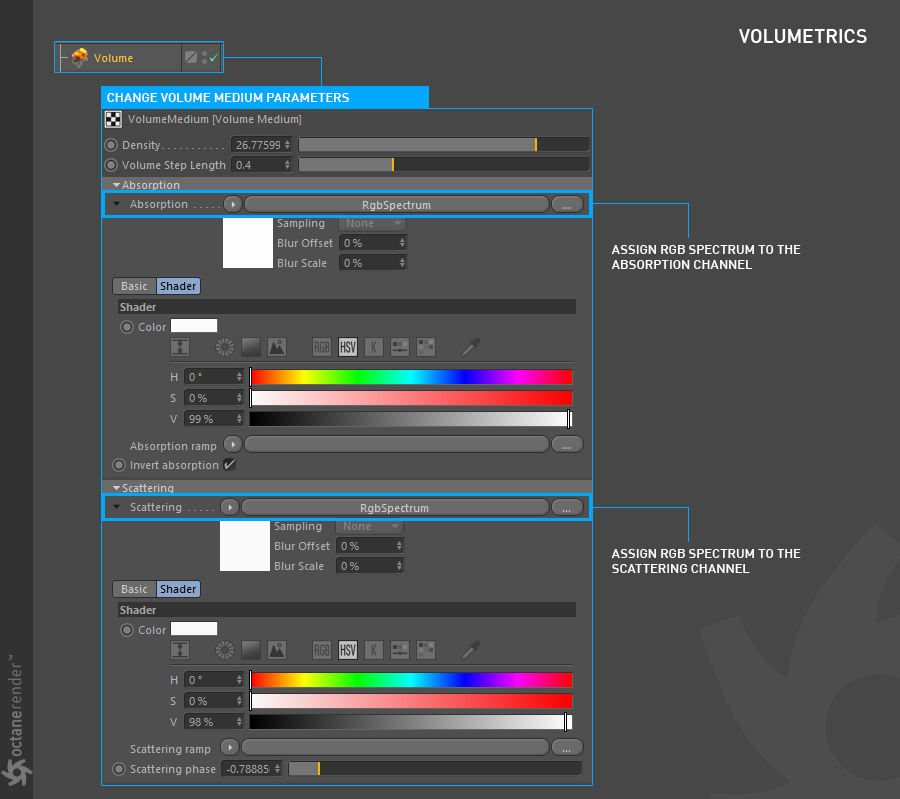The image size is (900, 799).
Task: Select the Scattering HSV mode icon
Action: coord(348,650)
